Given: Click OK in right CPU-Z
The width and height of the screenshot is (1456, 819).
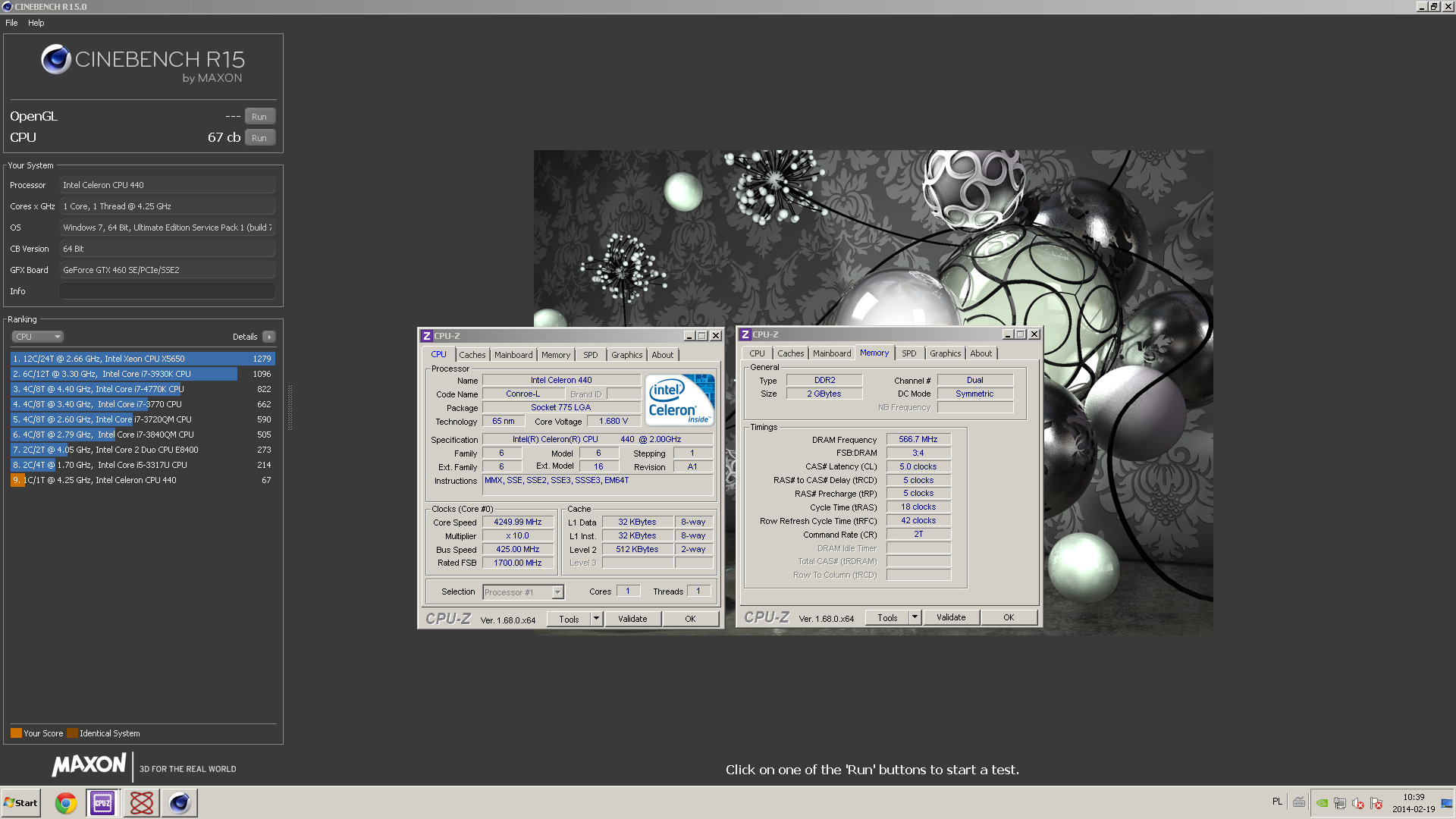Looking at the screenshot, I should coord(1009,618).
